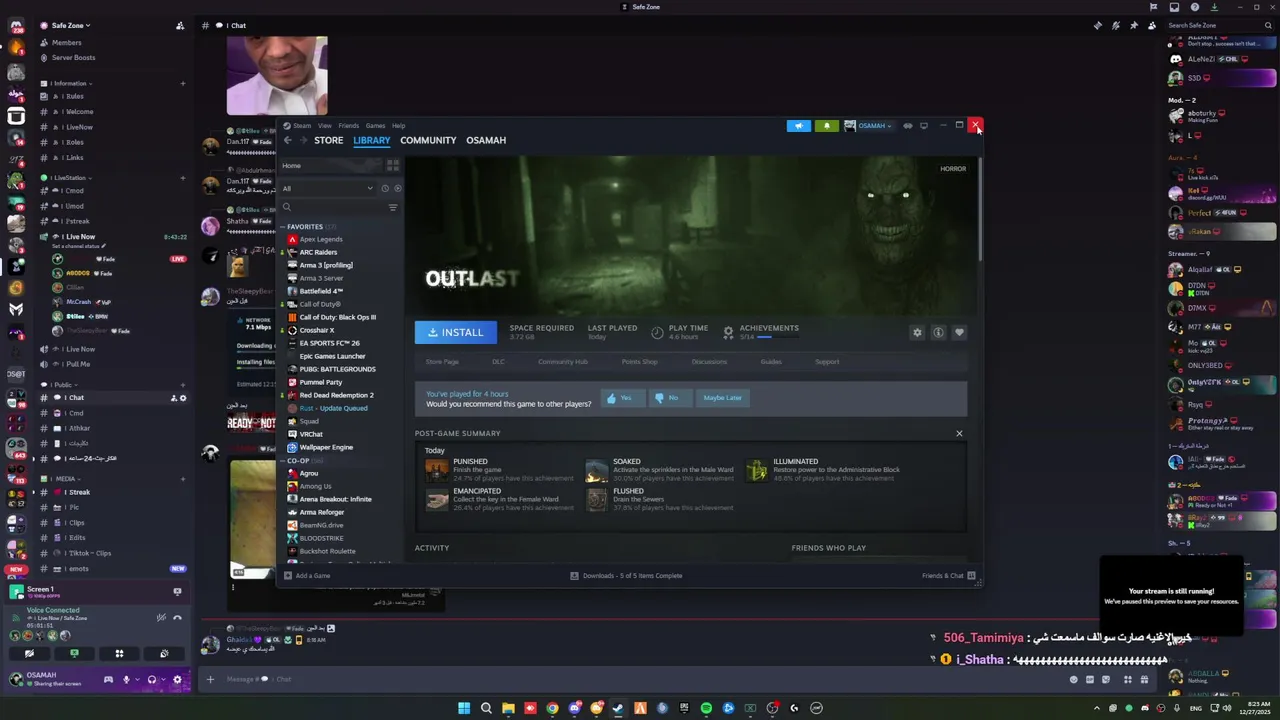Click the recent clock icon in library filter
Viewport: 1280px width, 720px height.
point(385,188)
